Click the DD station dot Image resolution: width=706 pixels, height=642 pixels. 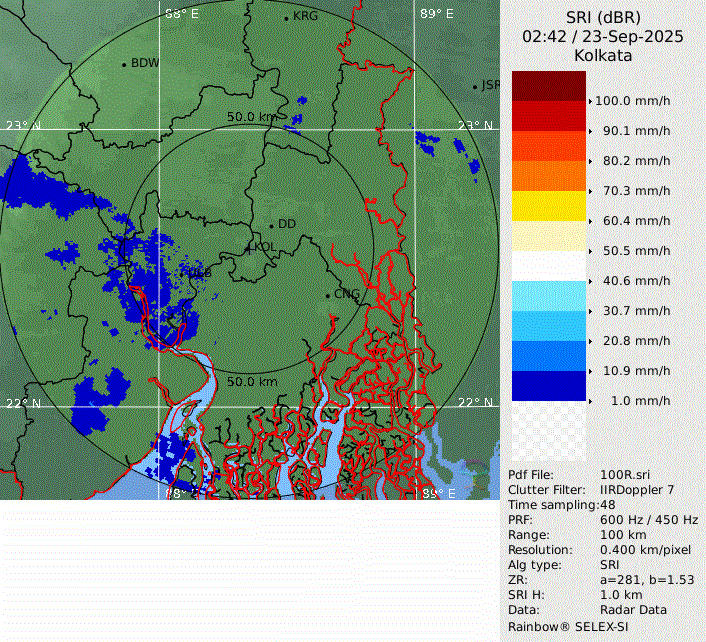(271, 225)
